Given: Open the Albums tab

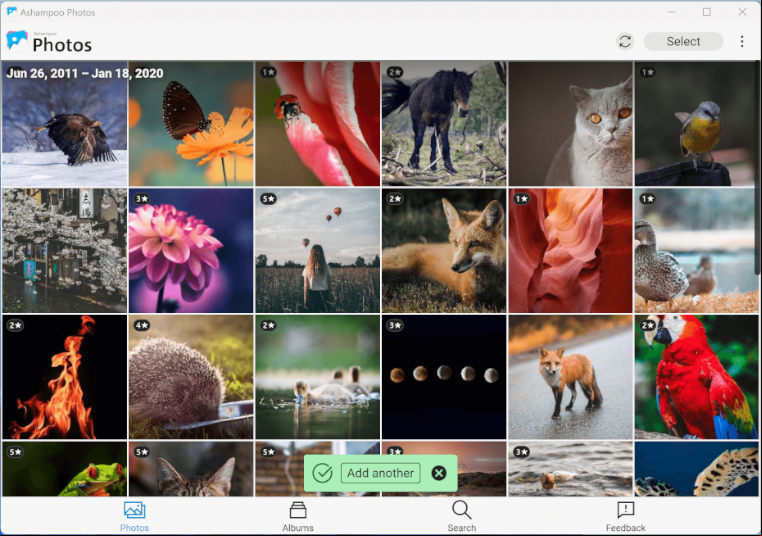Looking at the screenshot, I should pos(298,517).
